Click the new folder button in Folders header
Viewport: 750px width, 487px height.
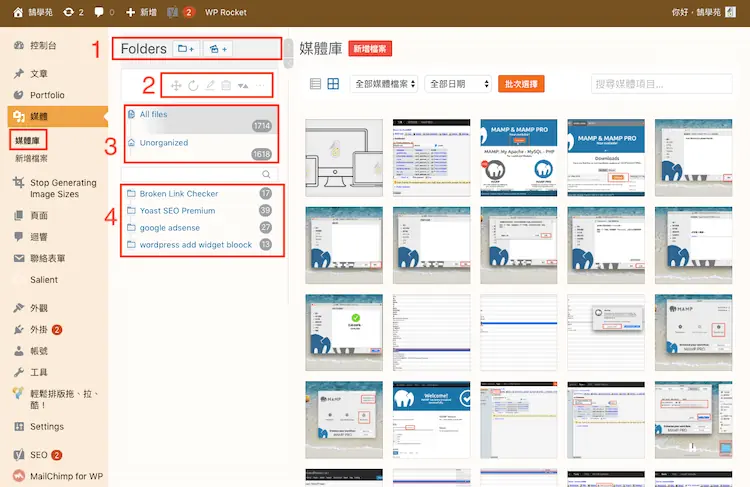pyautogui.click(x=186, y=49)
